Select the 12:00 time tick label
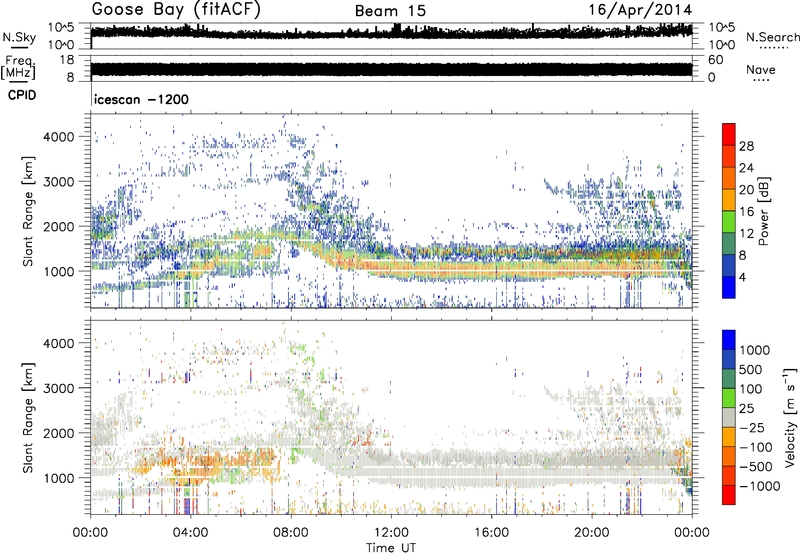The width and height of the screenshot is (800, 554). [x=391, y=533]
